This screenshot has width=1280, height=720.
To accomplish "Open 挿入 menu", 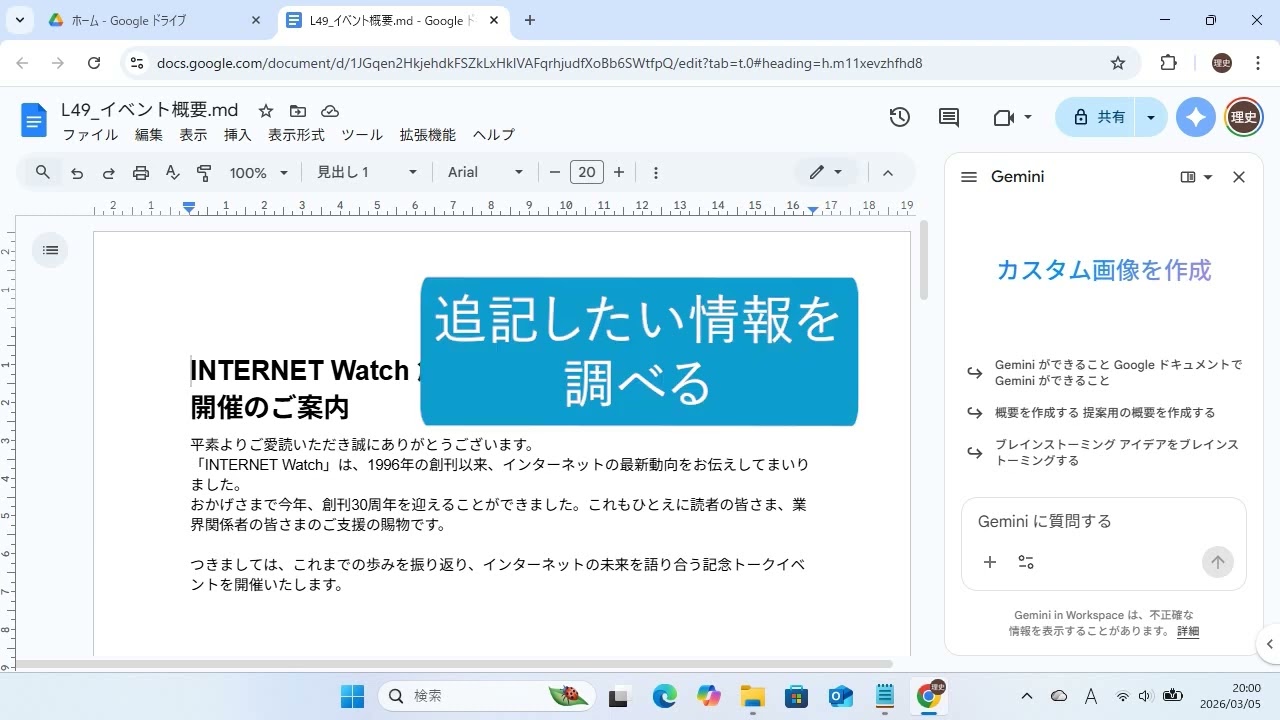I will [237, 135].
